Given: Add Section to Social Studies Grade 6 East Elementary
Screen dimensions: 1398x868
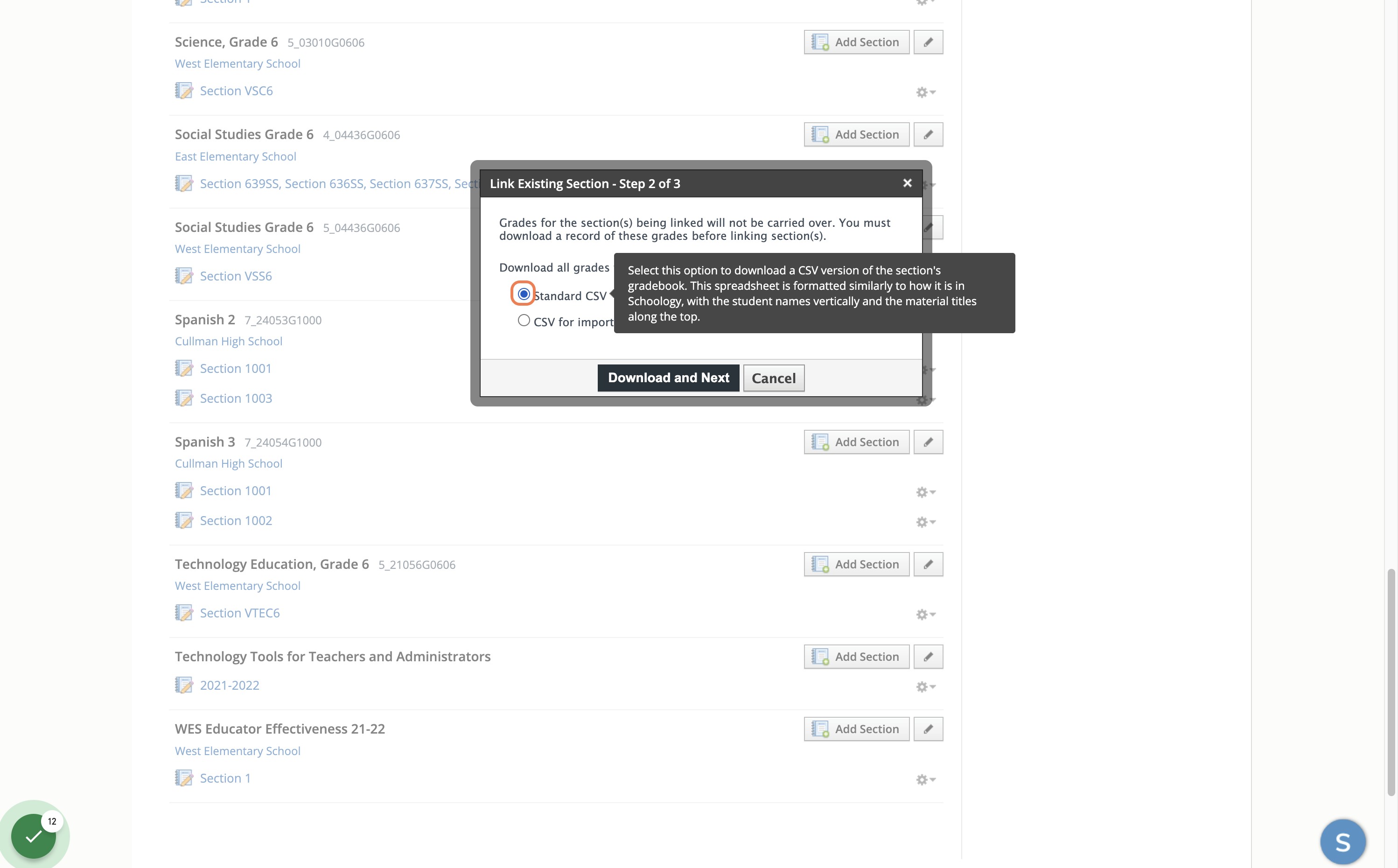Looking at the screenshot, I should coord(856,134).
